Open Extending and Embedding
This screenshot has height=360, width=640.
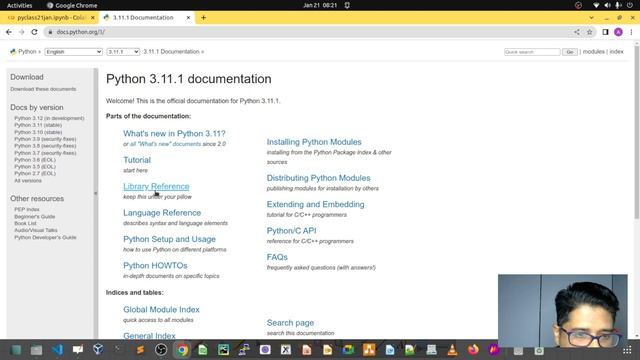[316, 204]
